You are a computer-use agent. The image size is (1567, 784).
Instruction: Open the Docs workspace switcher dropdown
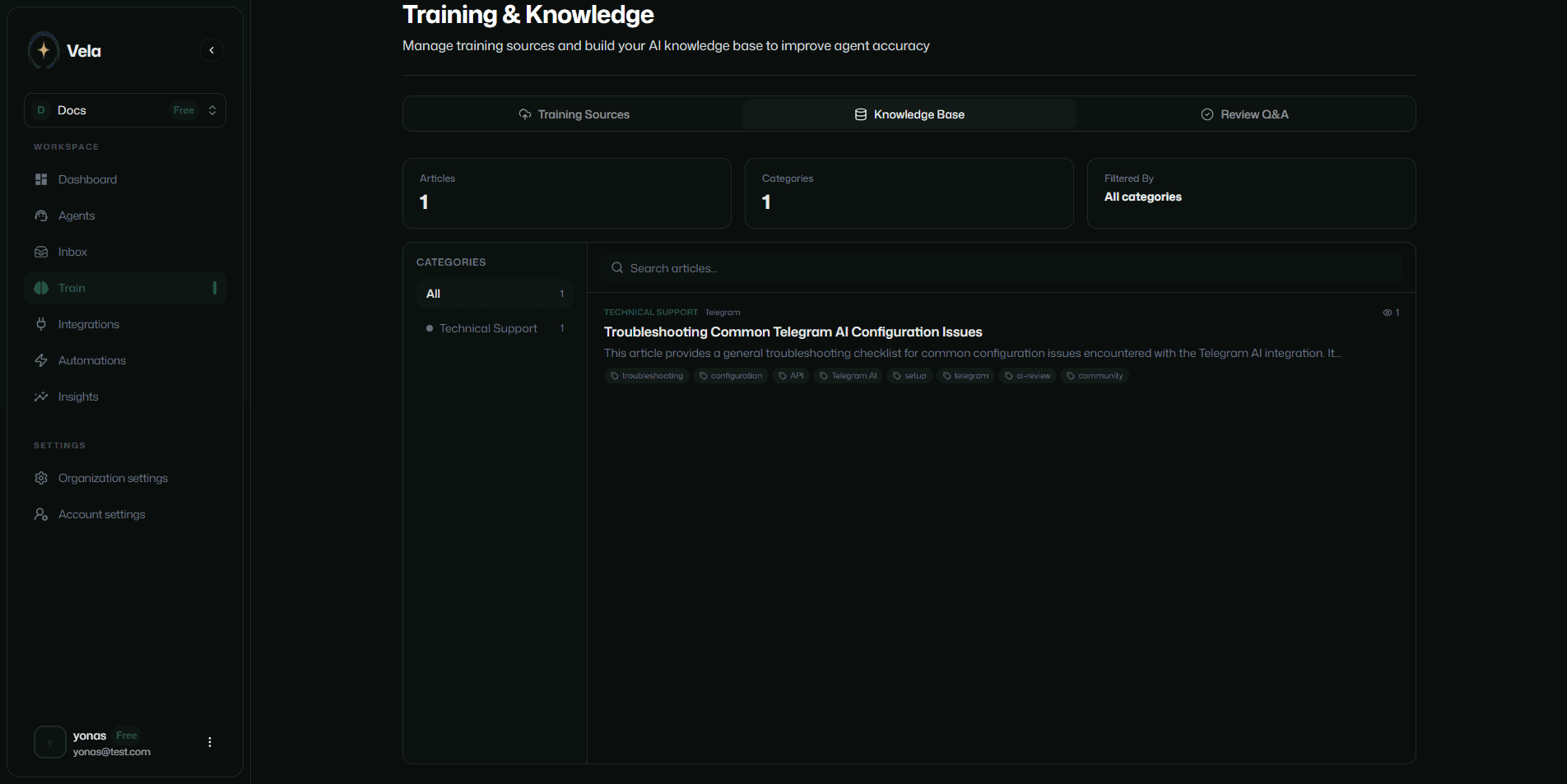(x=125, y=110)
